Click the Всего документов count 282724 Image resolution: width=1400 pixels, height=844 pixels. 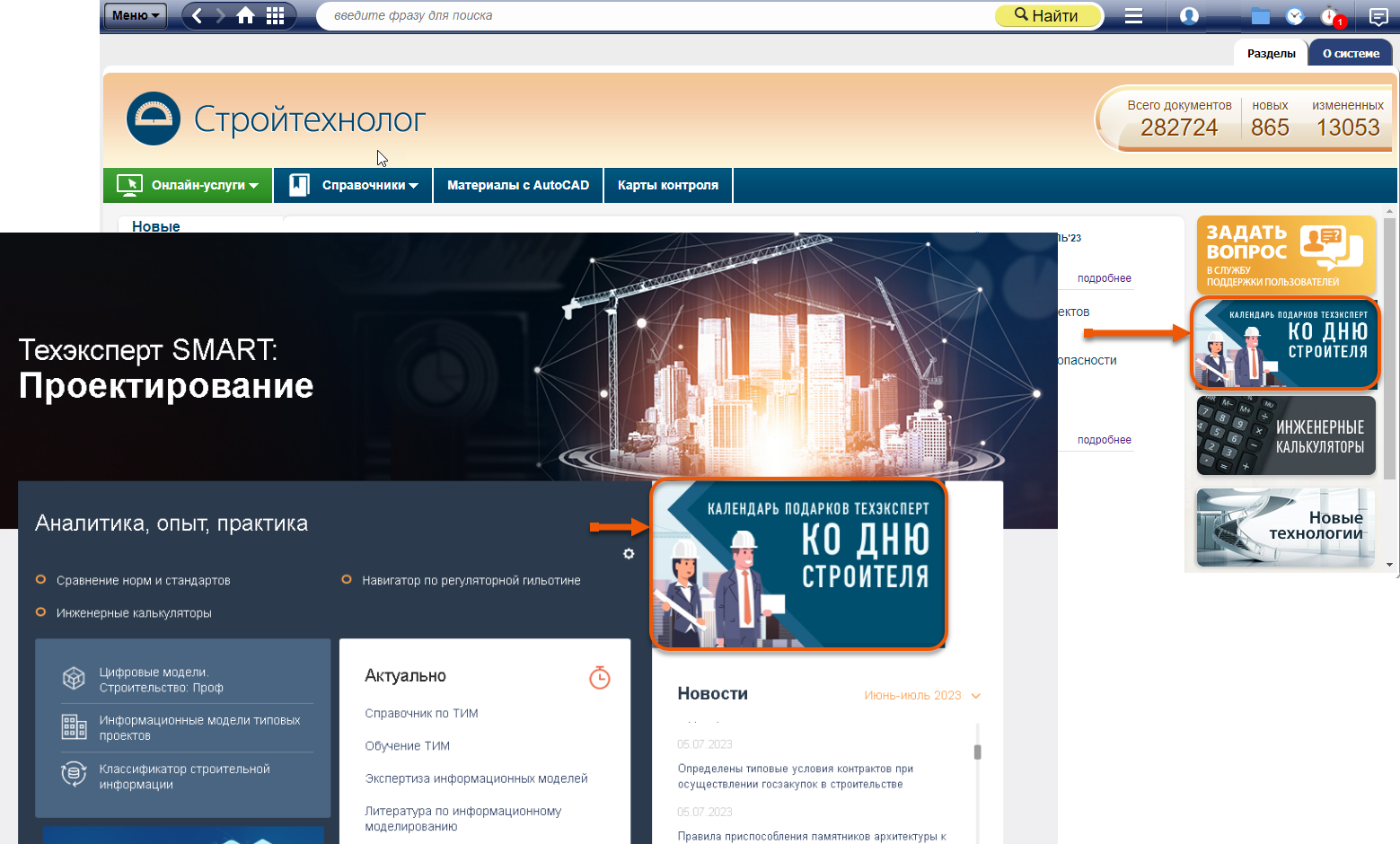pos(1179,127)
